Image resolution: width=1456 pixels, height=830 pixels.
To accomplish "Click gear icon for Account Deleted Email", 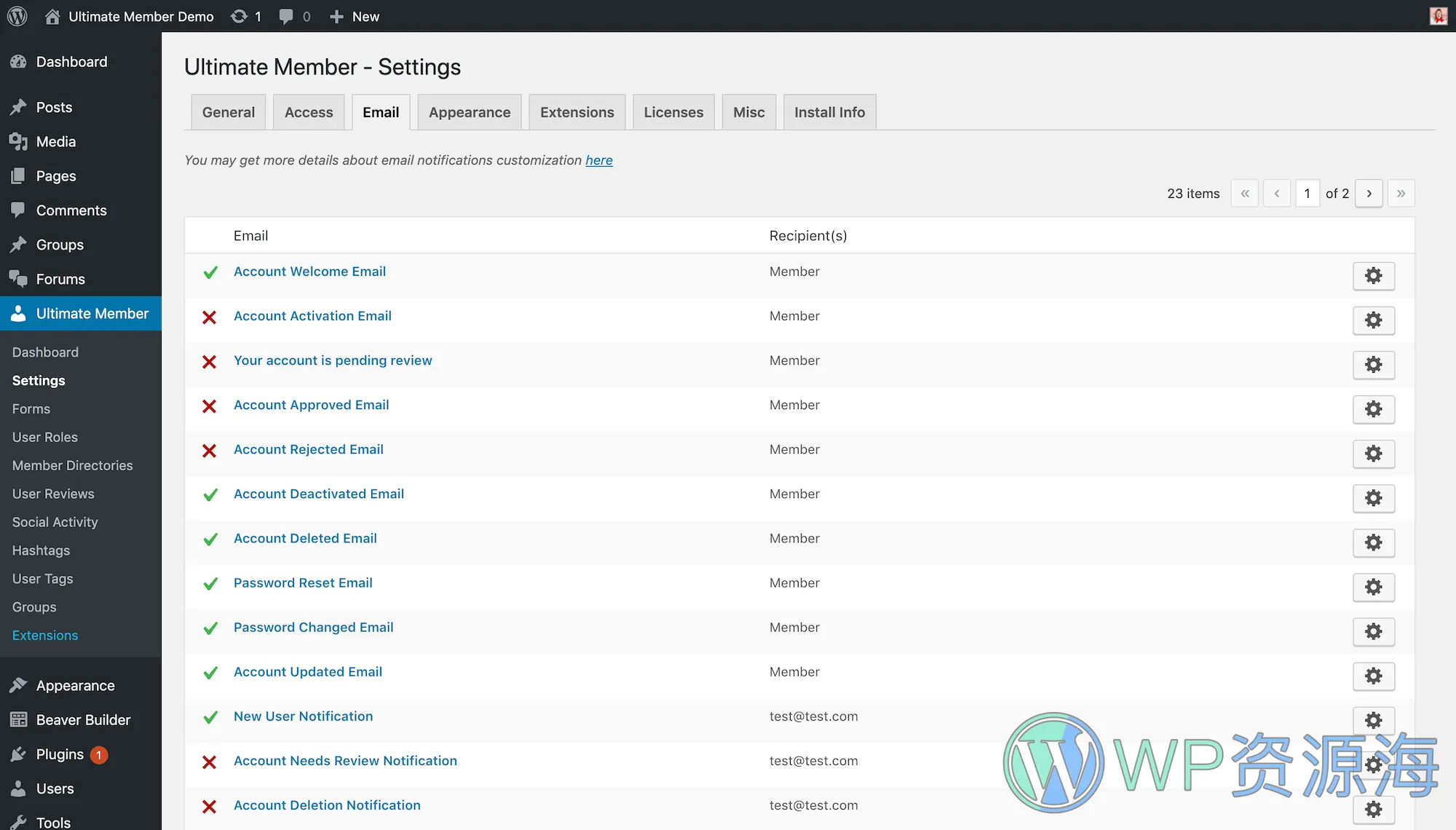I will 1373,542.
